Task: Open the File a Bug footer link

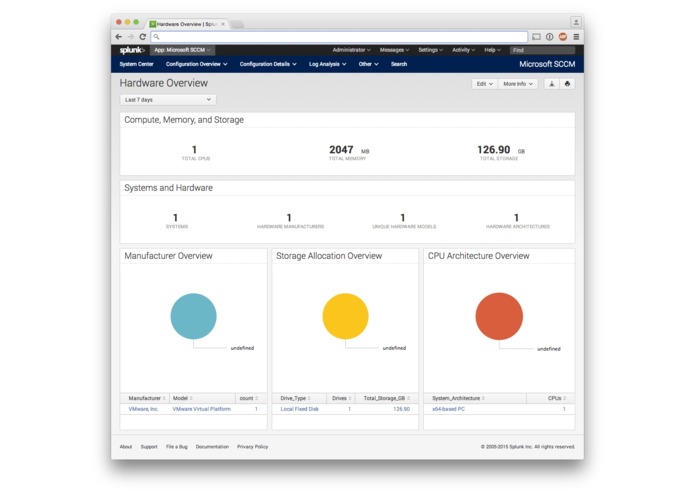Action: tap(177, 447)
